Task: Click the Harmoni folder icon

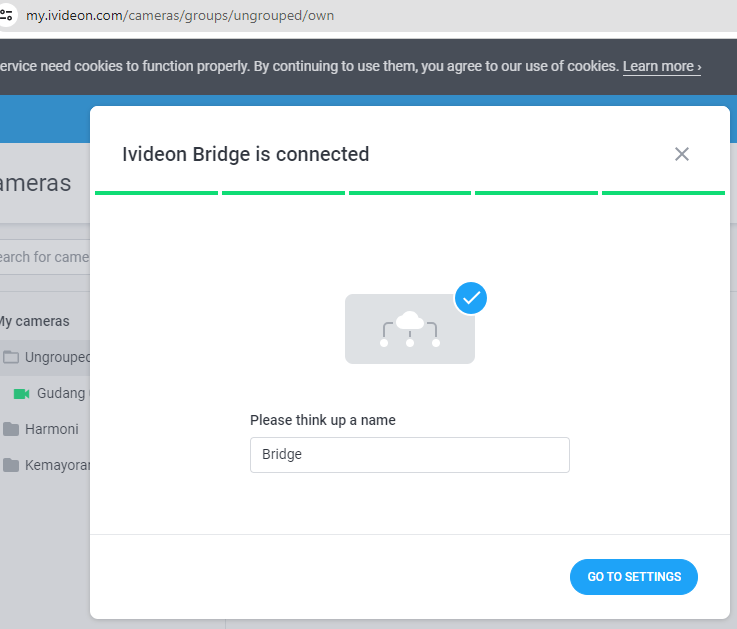Action: click(x=11, y=429)
